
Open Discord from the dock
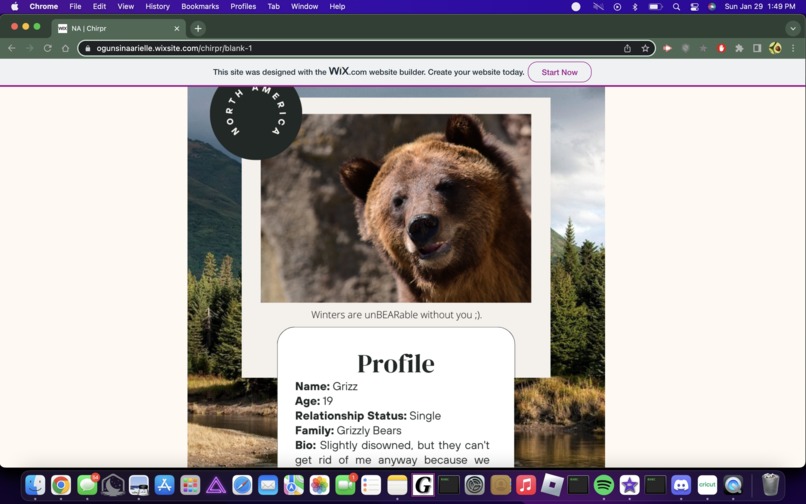681,484
